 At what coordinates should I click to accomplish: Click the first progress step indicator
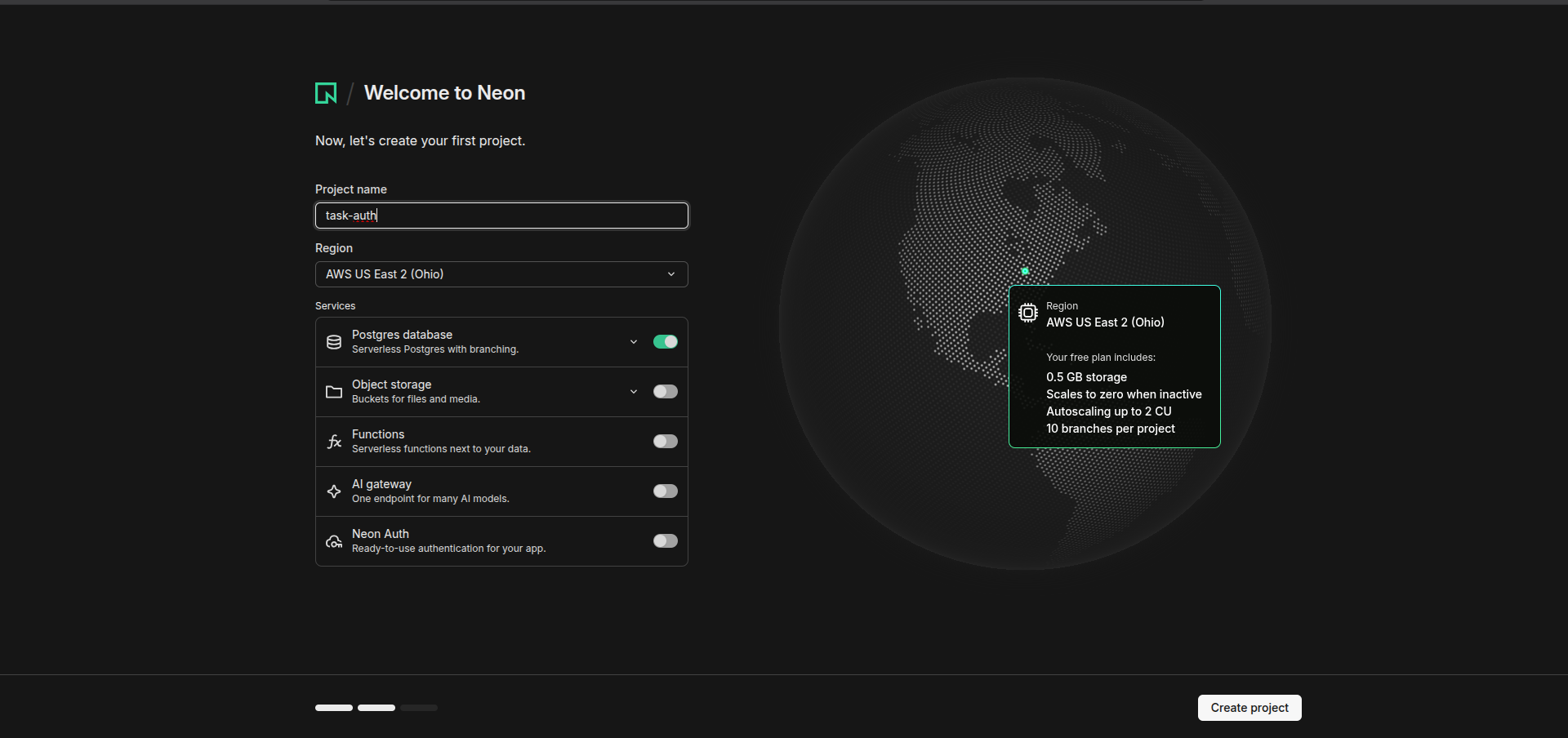point(334,708)
